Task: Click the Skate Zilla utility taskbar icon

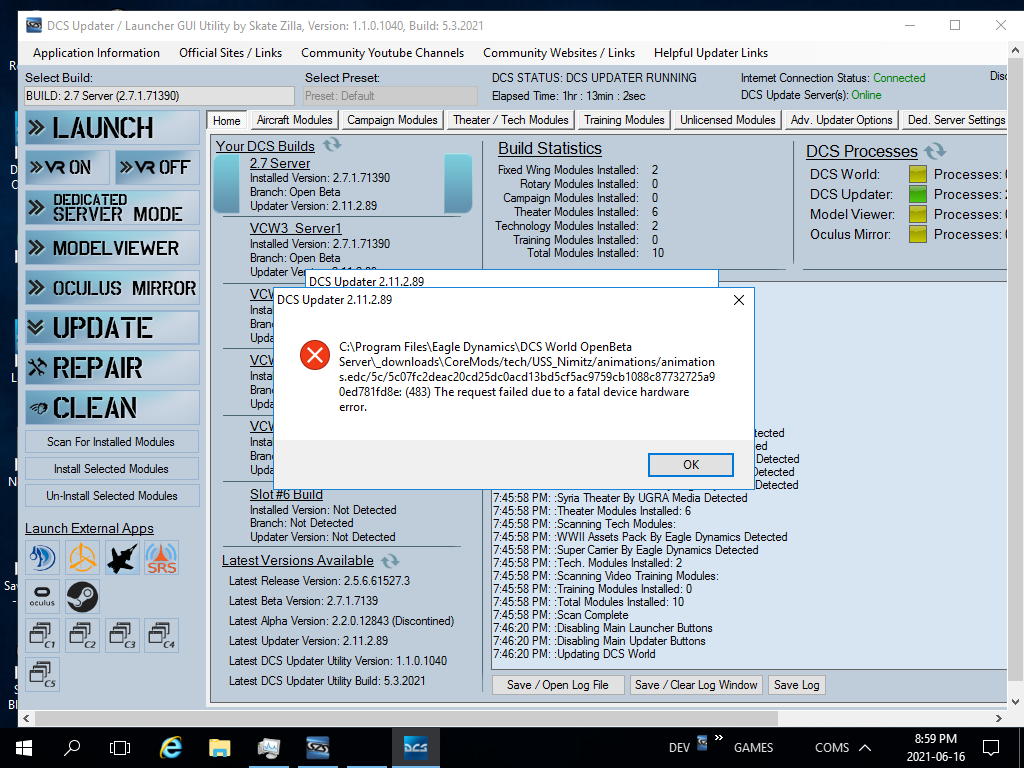Action: [x=318, y=748]
